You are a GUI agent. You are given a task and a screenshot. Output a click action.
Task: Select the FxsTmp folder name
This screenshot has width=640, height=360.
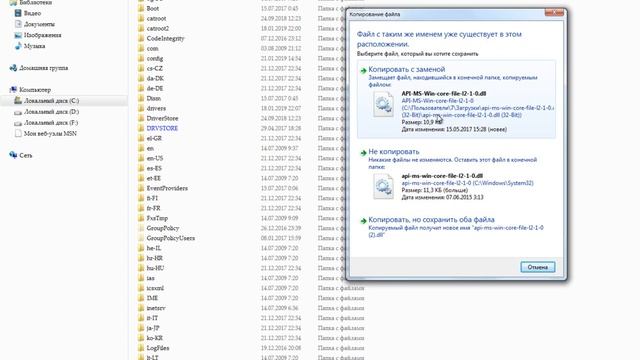pos(157,218)
